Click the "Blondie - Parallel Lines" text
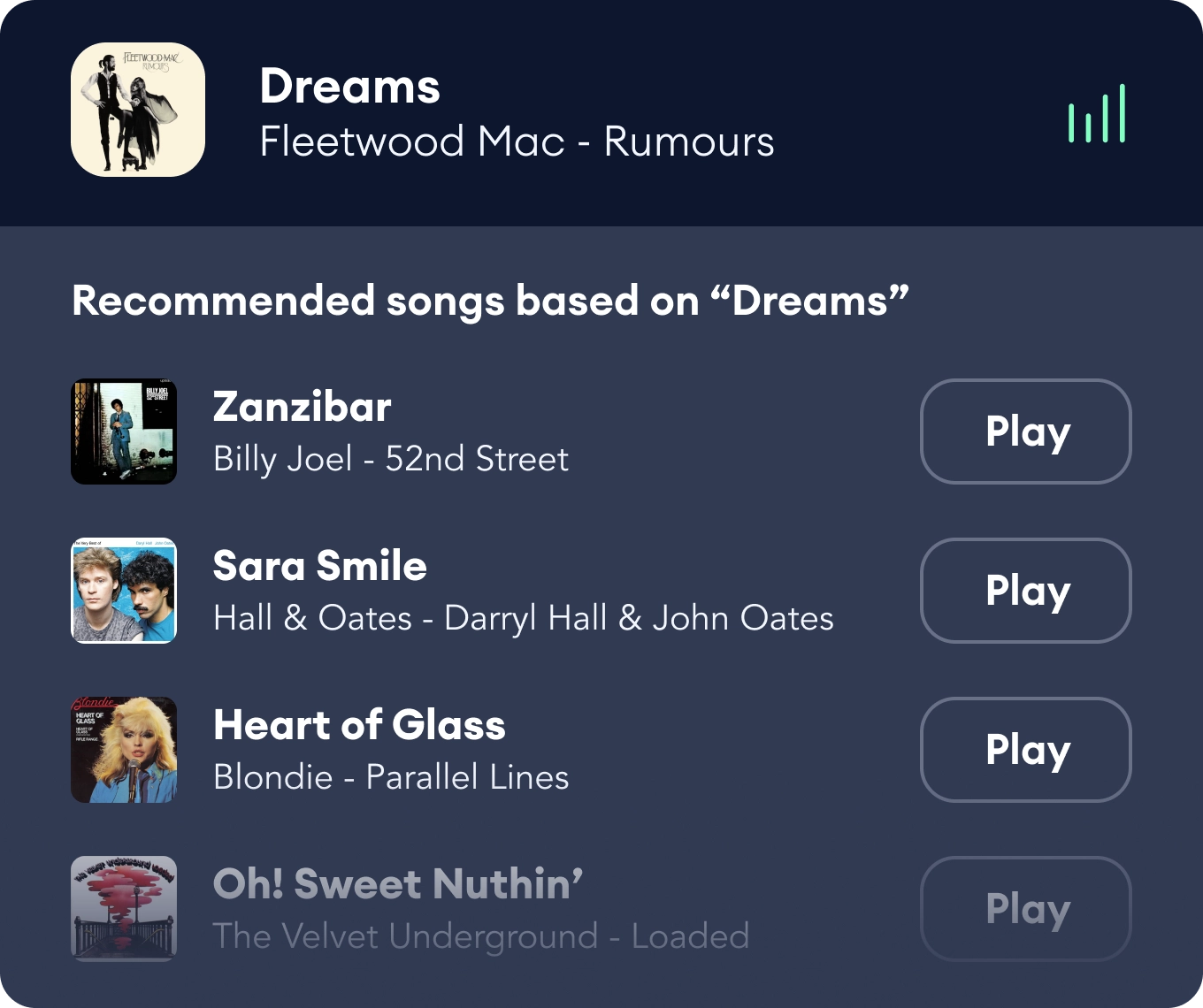Image resolution: width=1203 pixels, height=1008 pixels. [x=390, y=777]
